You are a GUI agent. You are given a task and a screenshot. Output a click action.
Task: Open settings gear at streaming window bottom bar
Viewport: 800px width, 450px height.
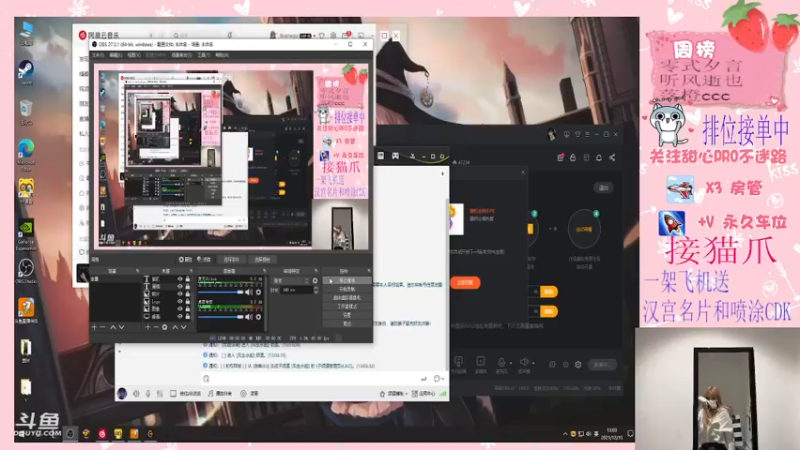pos(578,364)
